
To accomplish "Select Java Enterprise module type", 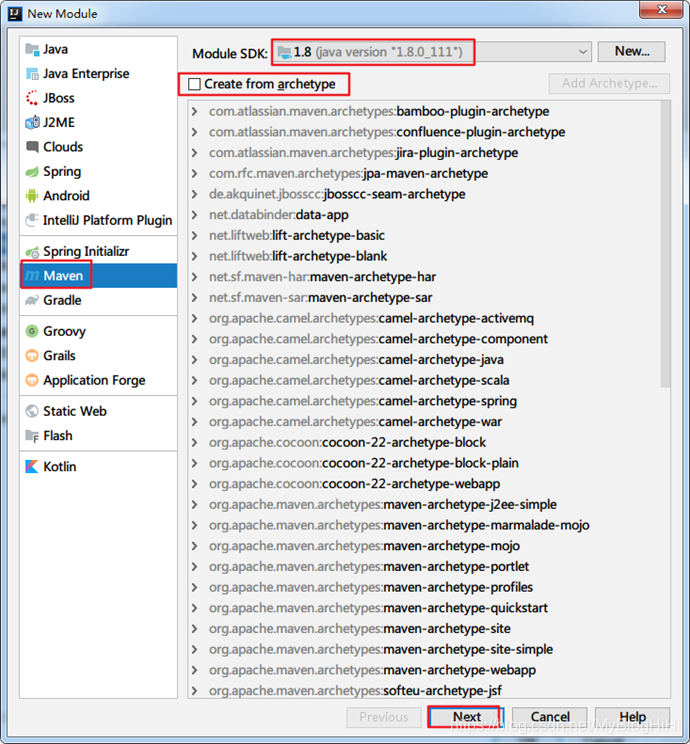I will click(98, 74).
